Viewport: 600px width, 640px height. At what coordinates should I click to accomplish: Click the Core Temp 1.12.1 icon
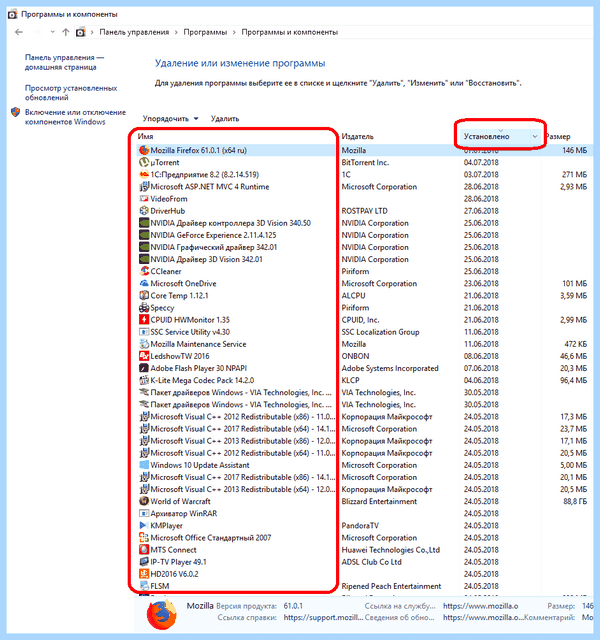(144, 296)
